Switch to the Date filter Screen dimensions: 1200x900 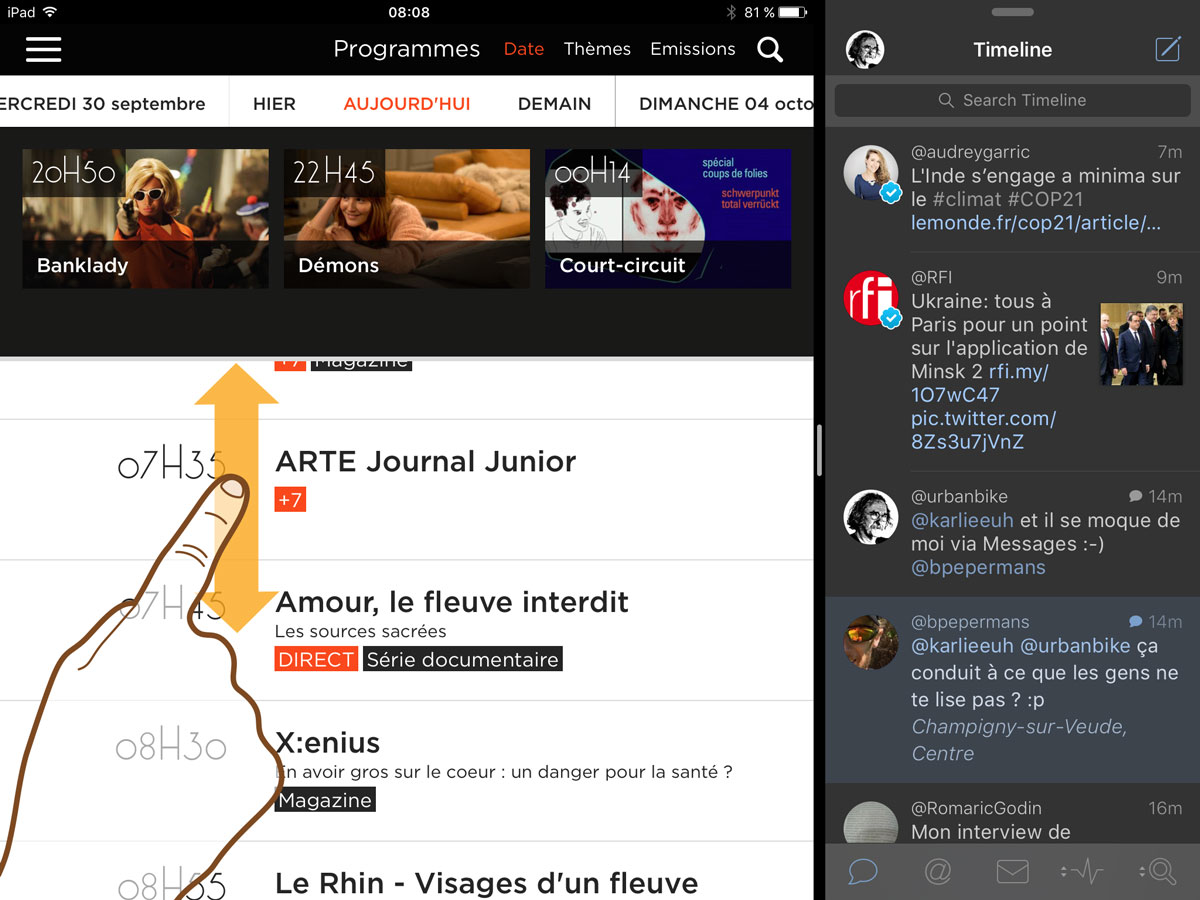pyautogui.click(x=524, y=49)
